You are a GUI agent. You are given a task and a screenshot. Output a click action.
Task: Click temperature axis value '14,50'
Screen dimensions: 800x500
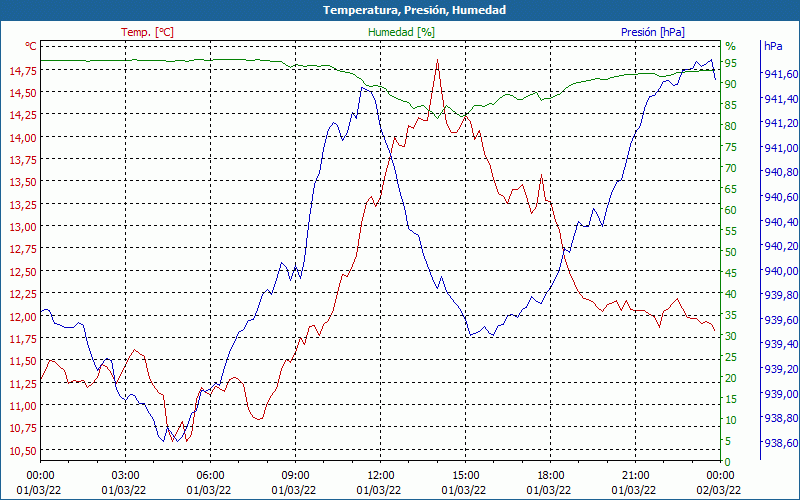pyautogui.click(x=23, y=93)
